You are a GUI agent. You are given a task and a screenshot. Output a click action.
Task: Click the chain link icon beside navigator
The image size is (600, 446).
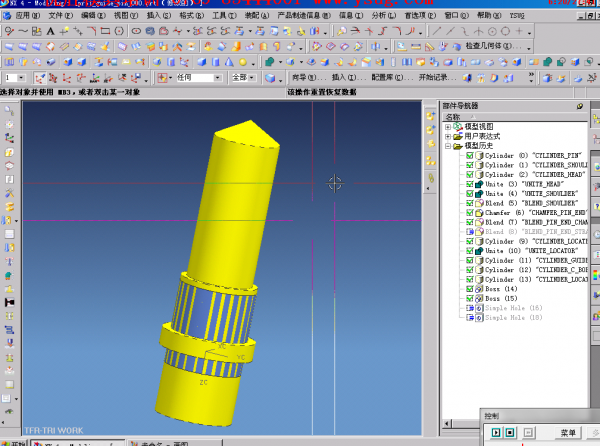point(431,178)
